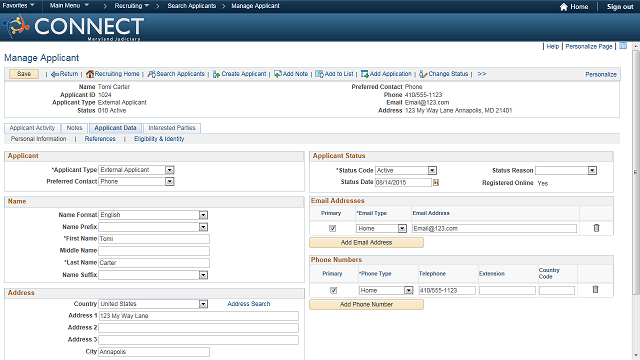Open the Status Date calendar picker
Viewport: 640px width, 360px height.
click(436, 182)
